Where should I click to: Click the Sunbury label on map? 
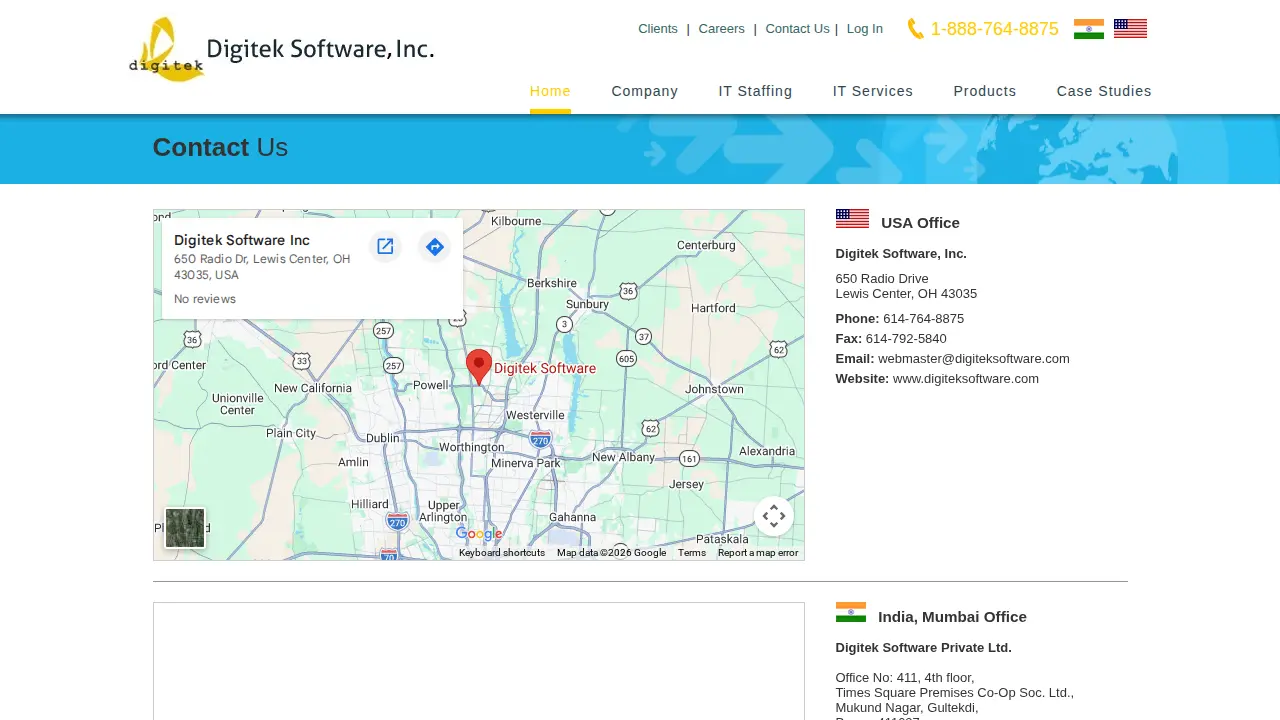coord(588,304)
